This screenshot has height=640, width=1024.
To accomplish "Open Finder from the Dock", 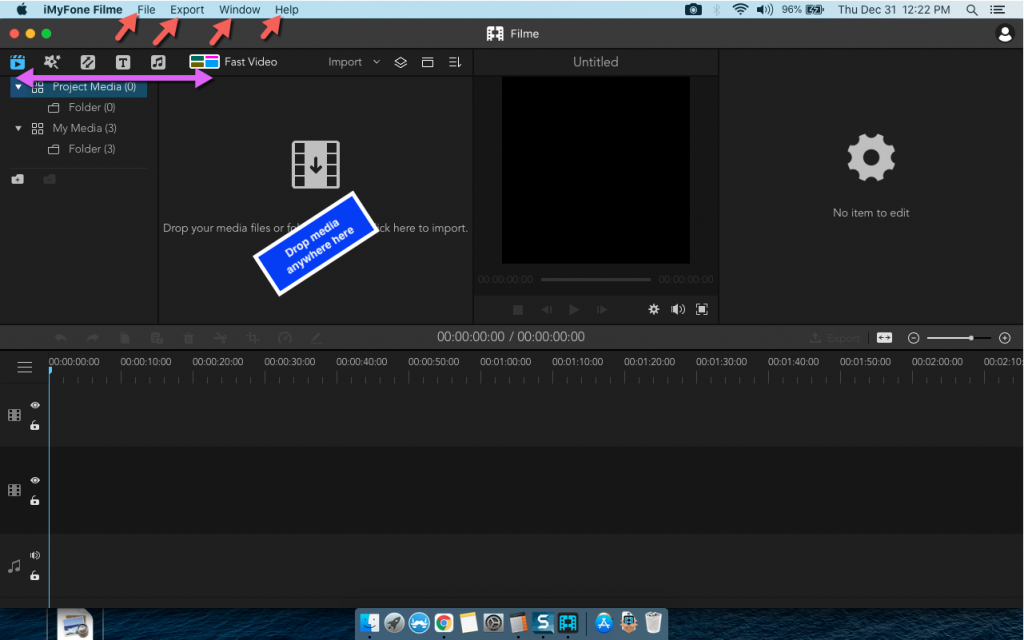I will [x=370, y=623].
